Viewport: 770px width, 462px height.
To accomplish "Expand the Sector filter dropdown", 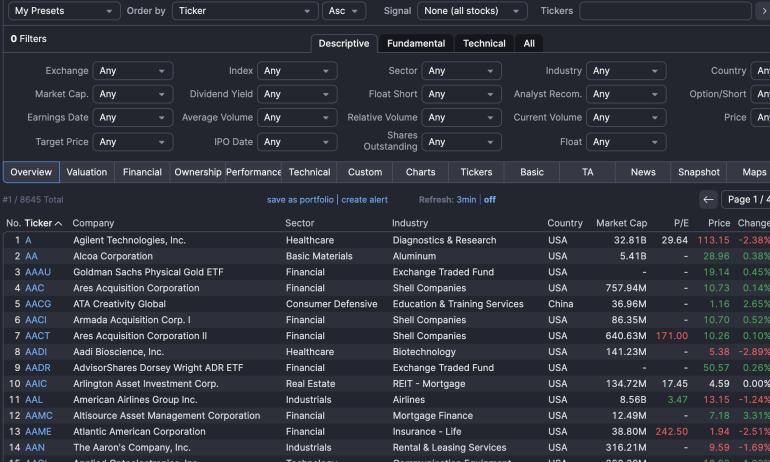I will (x=460, y=71).
